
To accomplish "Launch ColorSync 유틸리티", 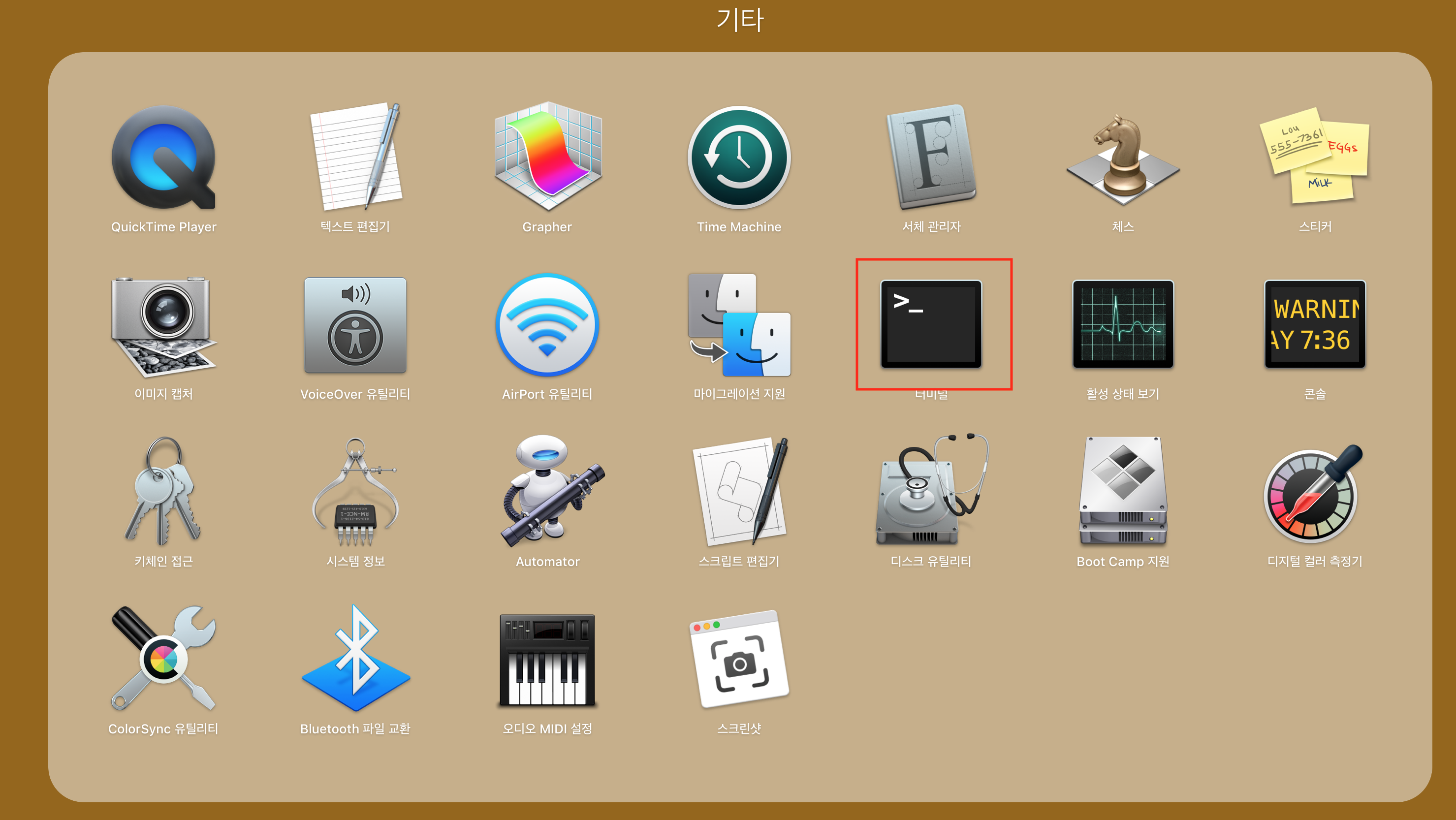I will [x=163, y=658].
